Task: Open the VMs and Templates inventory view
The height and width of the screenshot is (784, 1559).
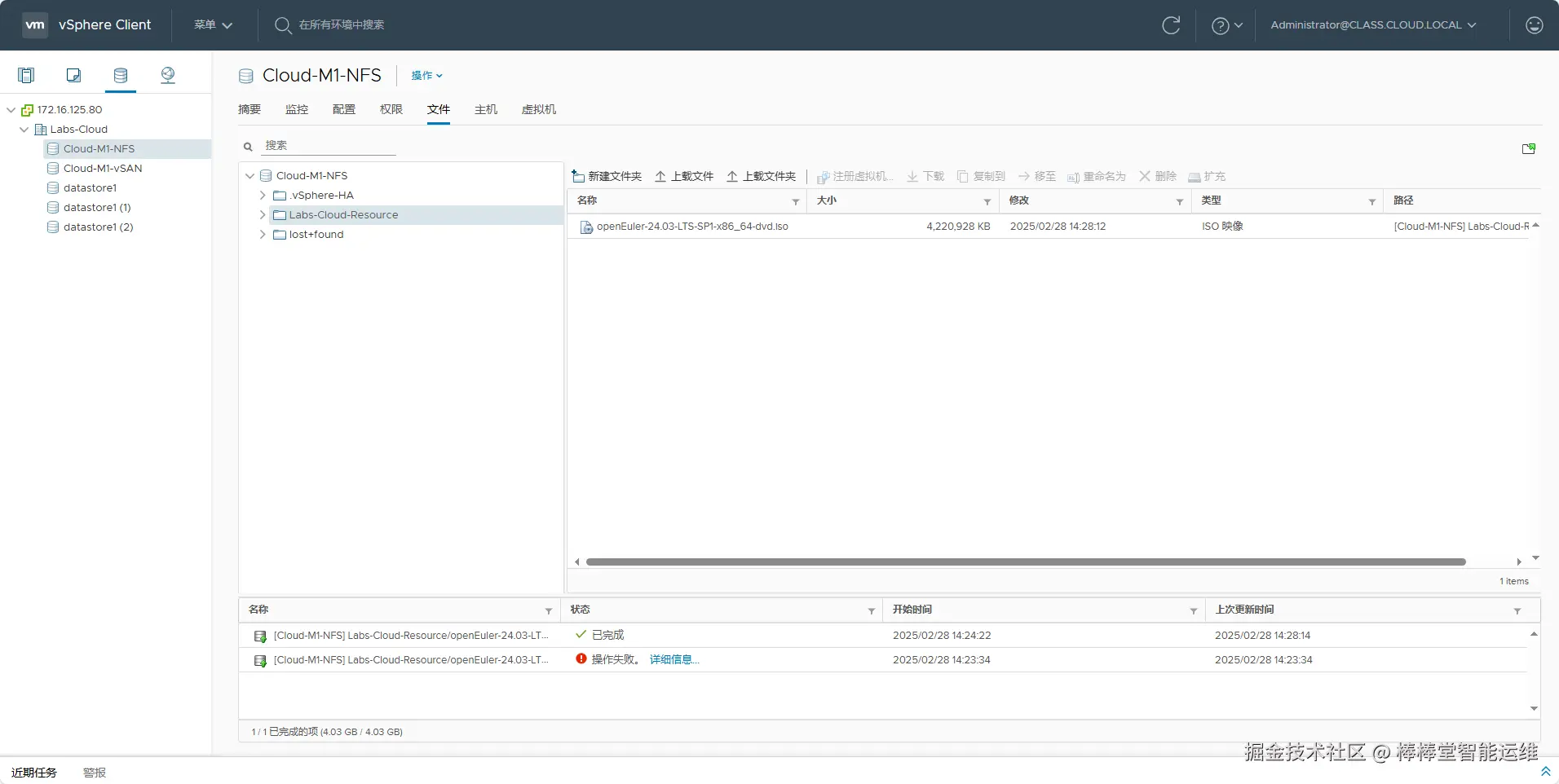Action: point(73,76)
